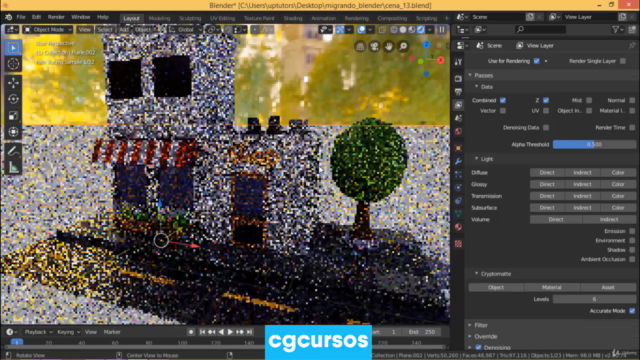640x360 pixels.
Task: Toggle Use for Rendering checkbox
Action: coord(536,61)
